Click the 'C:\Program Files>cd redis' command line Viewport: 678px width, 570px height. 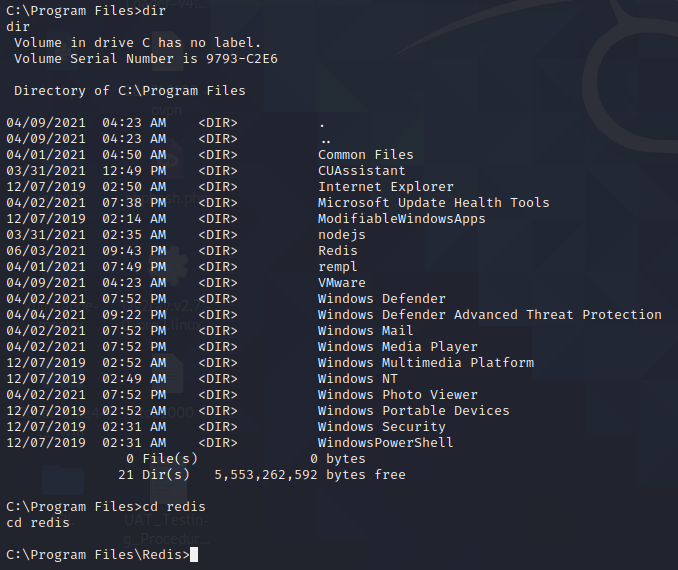click(x=106, y=507)
